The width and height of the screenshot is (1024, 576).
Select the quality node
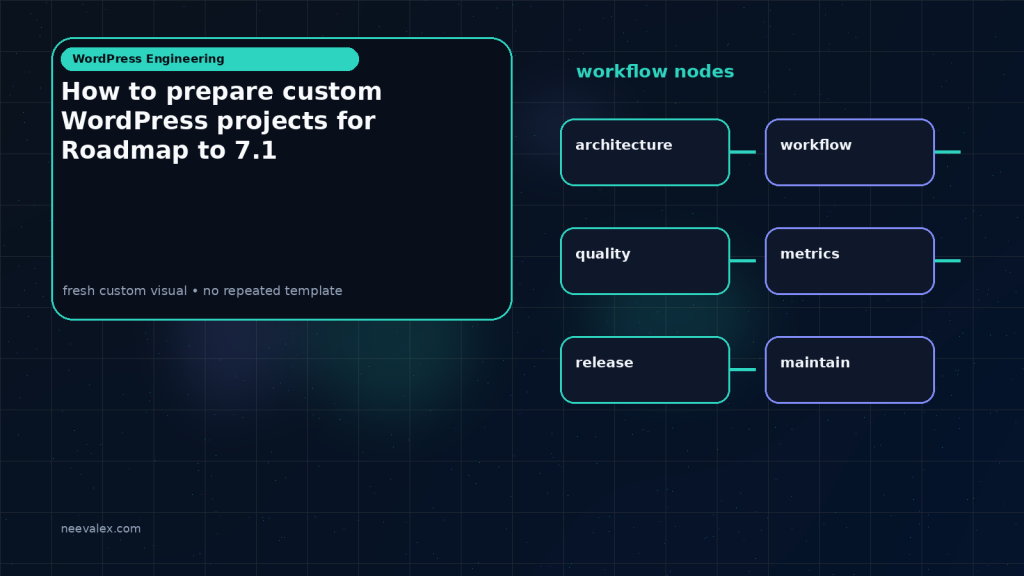pyautogui.click(x=645, y=261)
